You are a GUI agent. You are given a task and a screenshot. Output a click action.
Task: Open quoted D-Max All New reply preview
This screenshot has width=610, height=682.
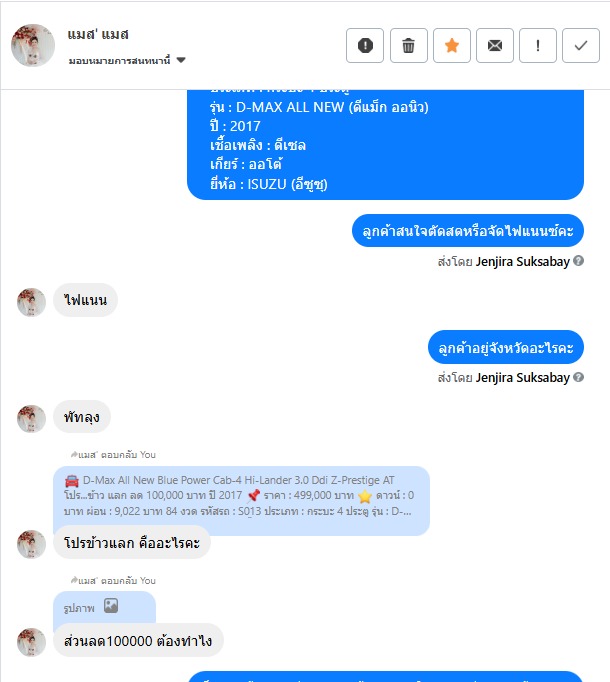click(241, 495)
